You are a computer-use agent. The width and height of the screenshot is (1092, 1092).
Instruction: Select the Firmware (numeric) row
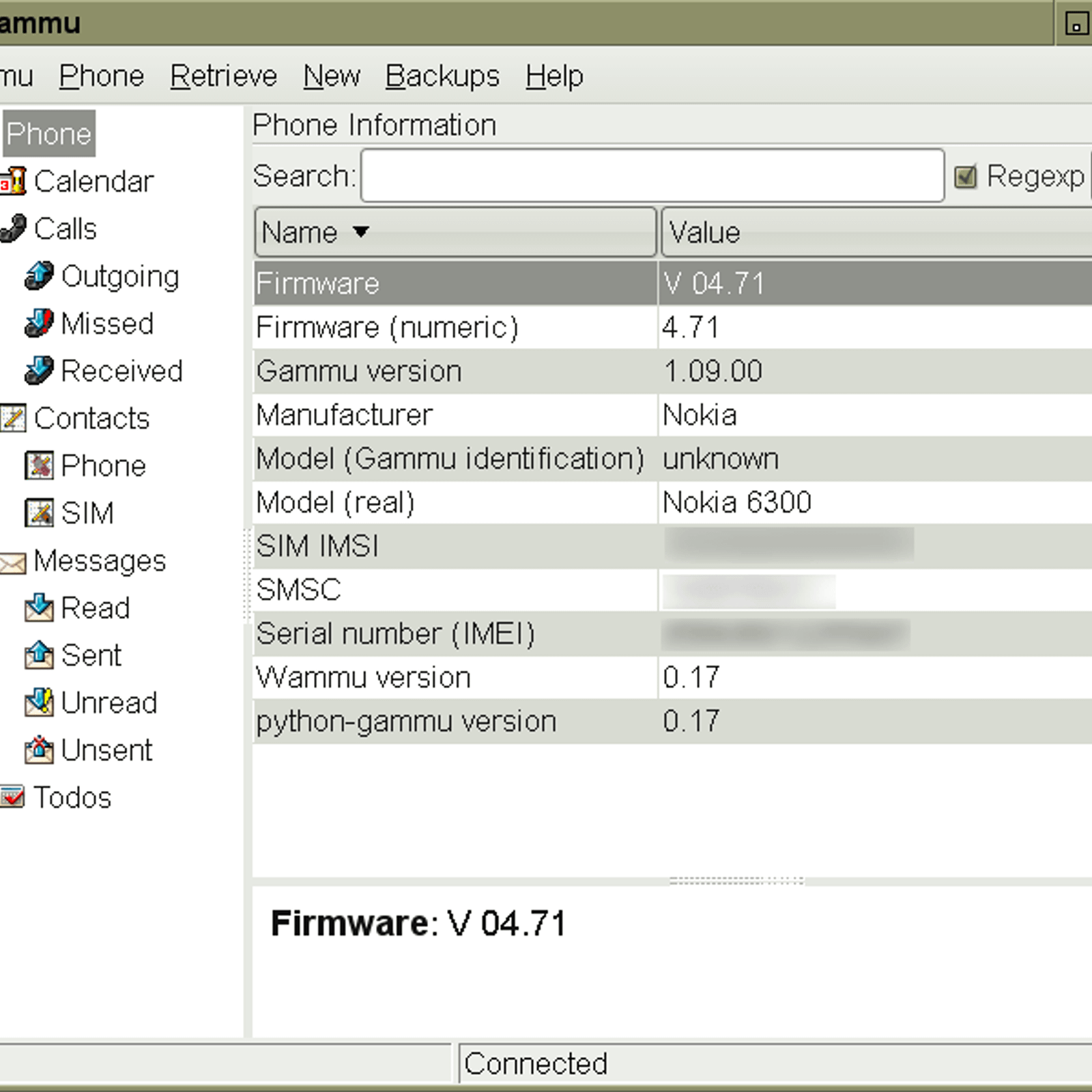coord(672,327)
